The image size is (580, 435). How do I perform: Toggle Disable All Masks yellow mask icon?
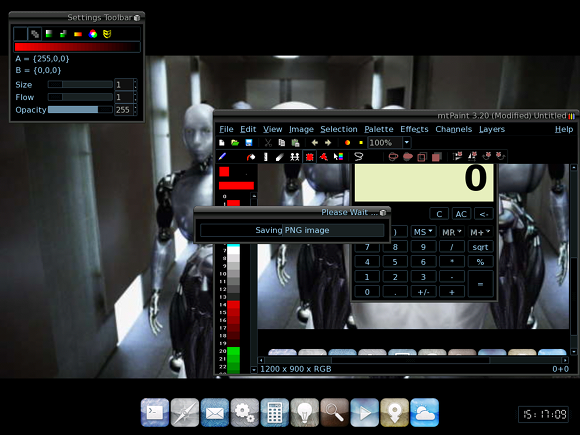[107, 34]
